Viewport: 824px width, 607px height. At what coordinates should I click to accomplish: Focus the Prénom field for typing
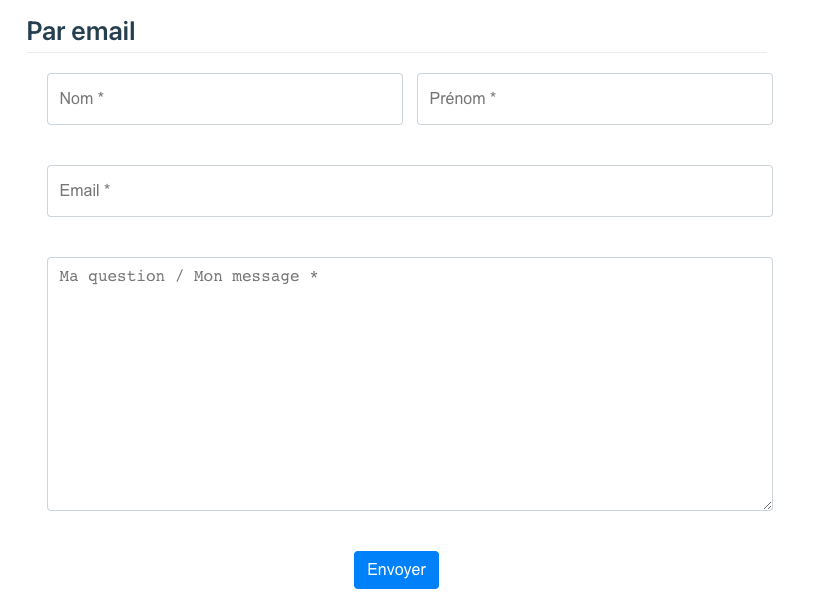click(594, 99)
